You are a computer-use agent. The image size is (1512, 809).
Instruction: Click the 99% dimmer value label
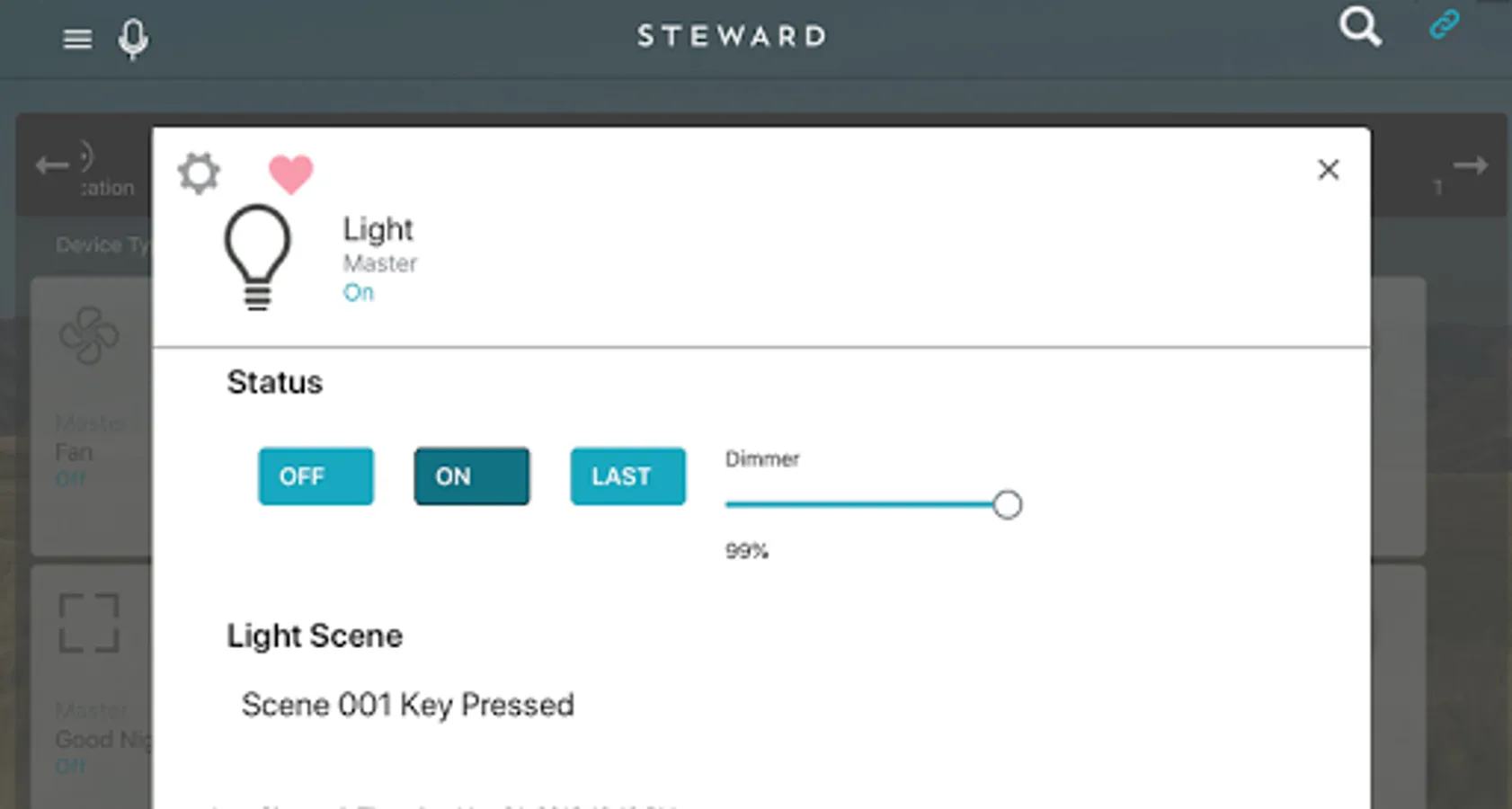[x=746, y=551]
